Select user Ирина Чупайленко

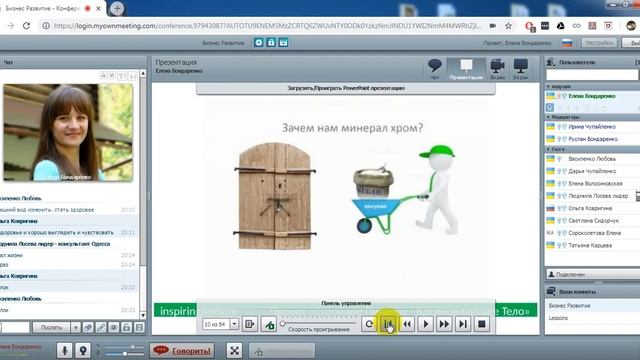click(x=593, y=127)
